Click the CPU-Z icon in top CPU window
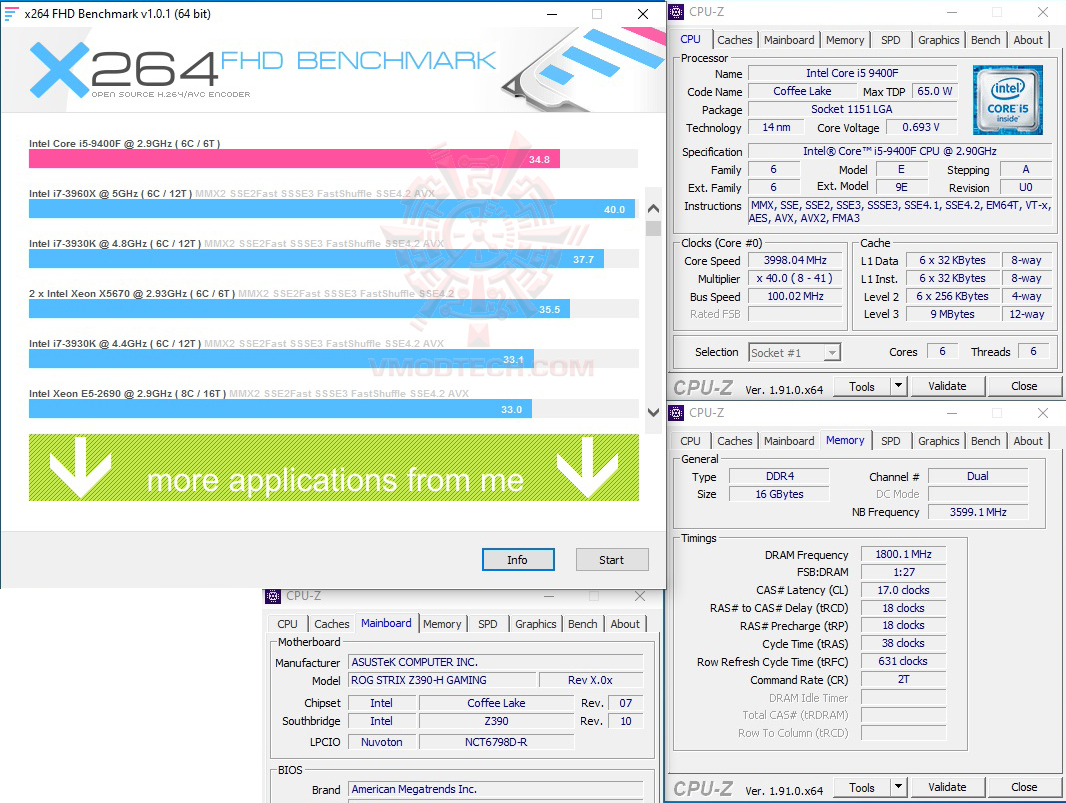Image resolution: width=1066 pixels, height=803 pixels. tap(676, 12)
